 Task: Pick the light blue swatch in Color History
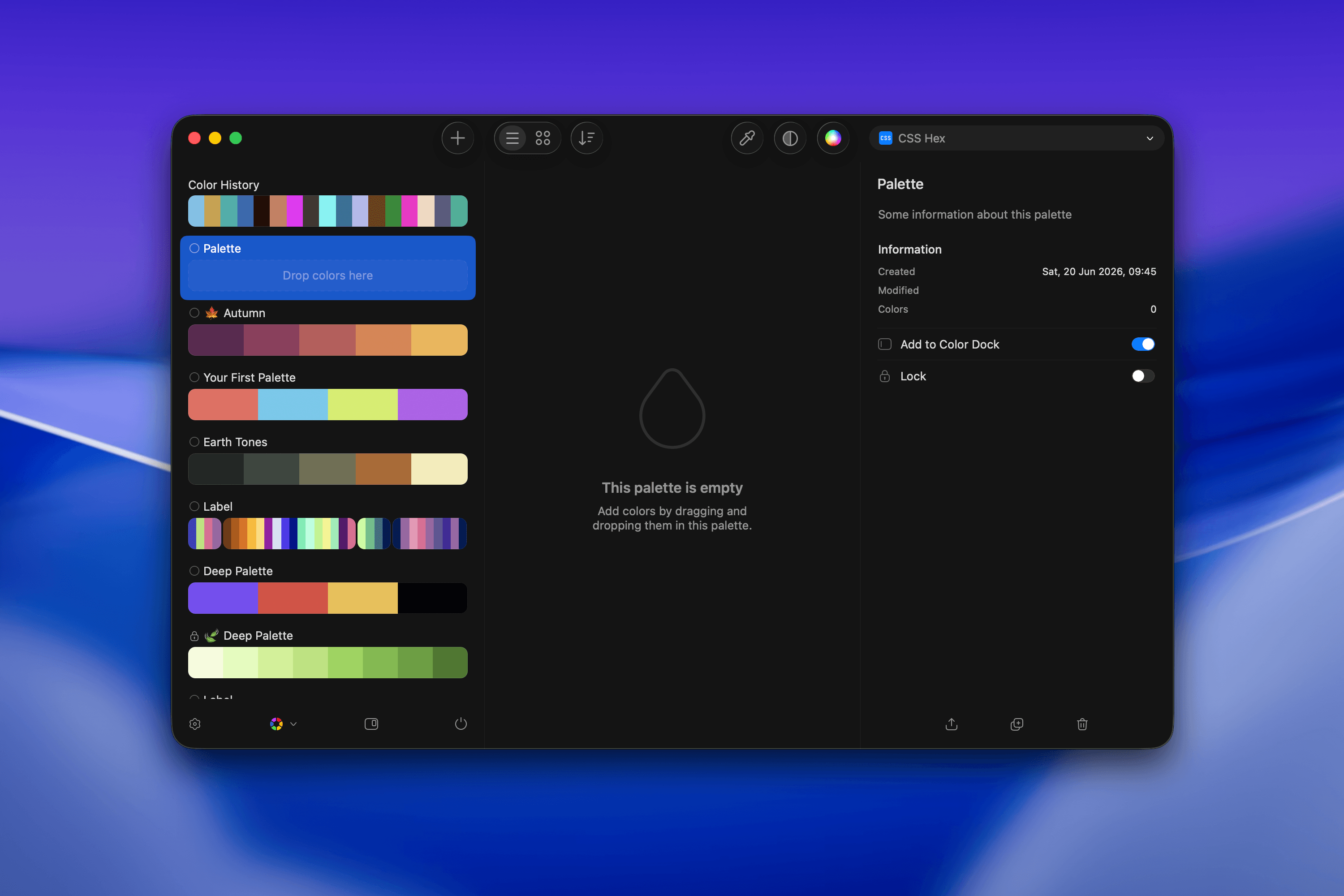(196, 211)
